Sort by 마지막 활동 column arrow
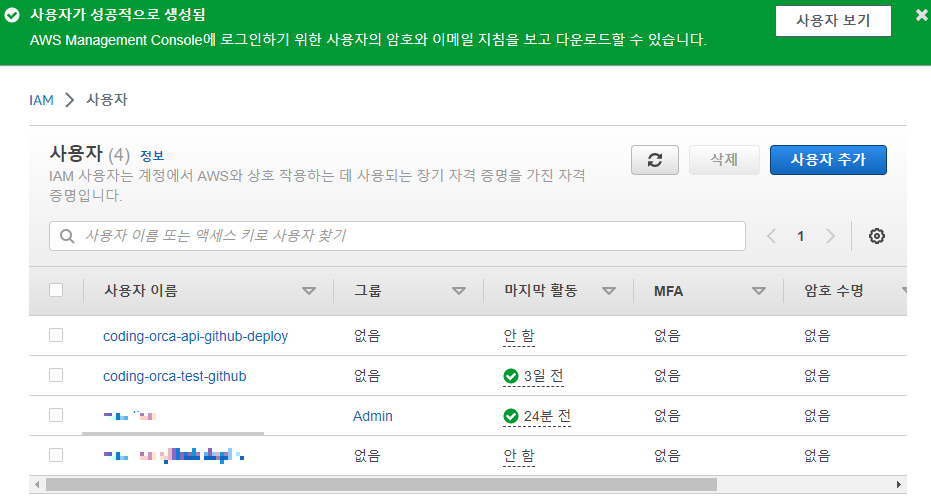 coord(609,291)
